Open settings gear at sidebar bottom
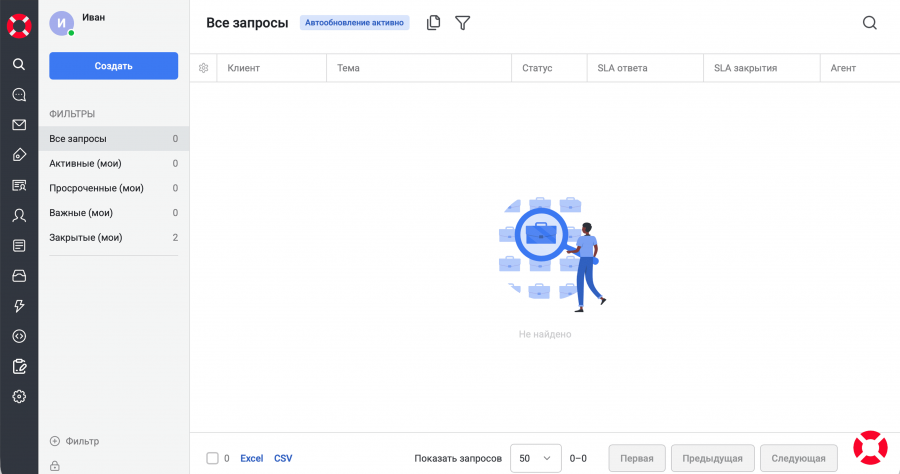 click(19, 397)
